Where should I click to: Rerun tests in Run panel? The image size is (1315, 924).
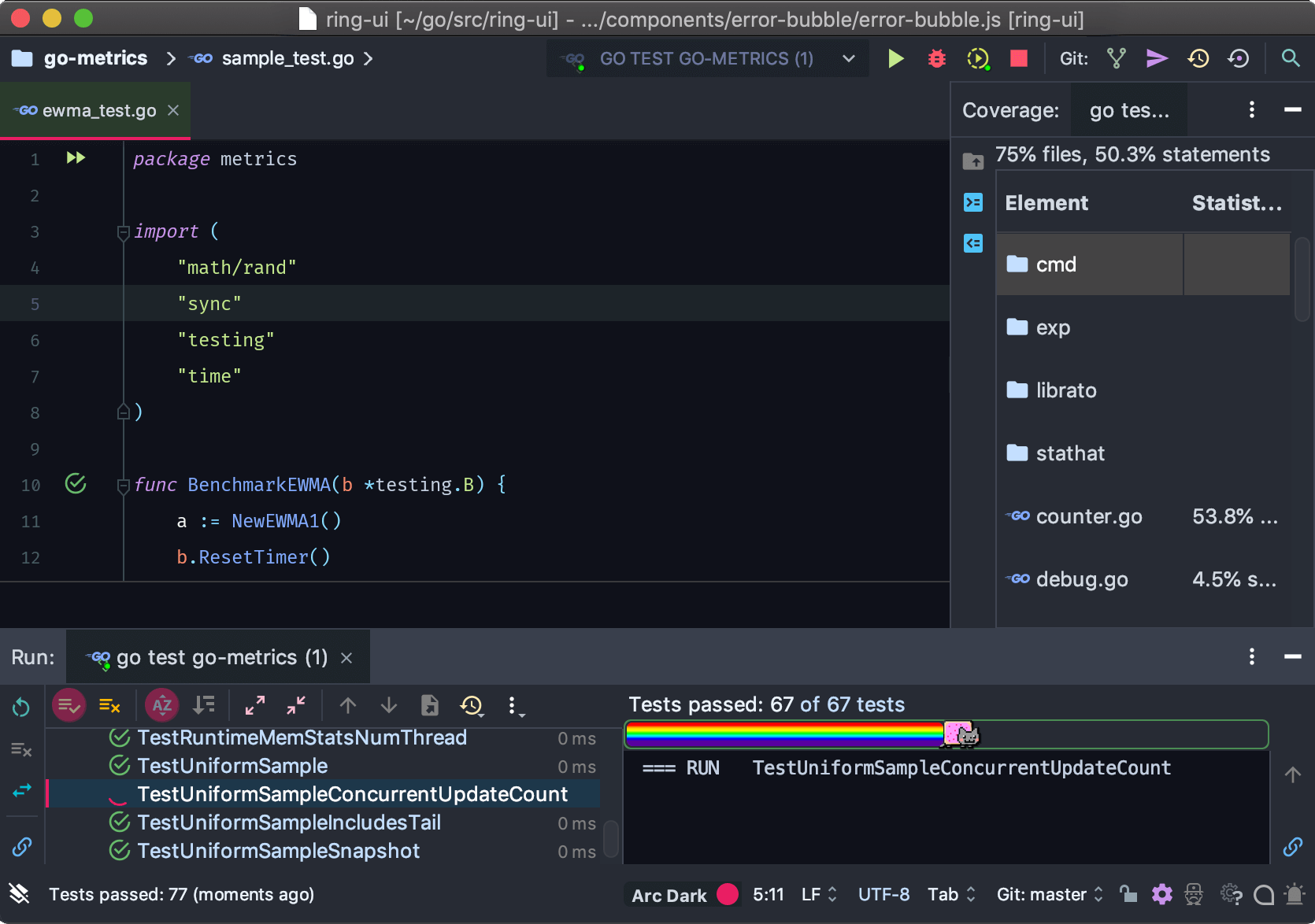(21, 708)
